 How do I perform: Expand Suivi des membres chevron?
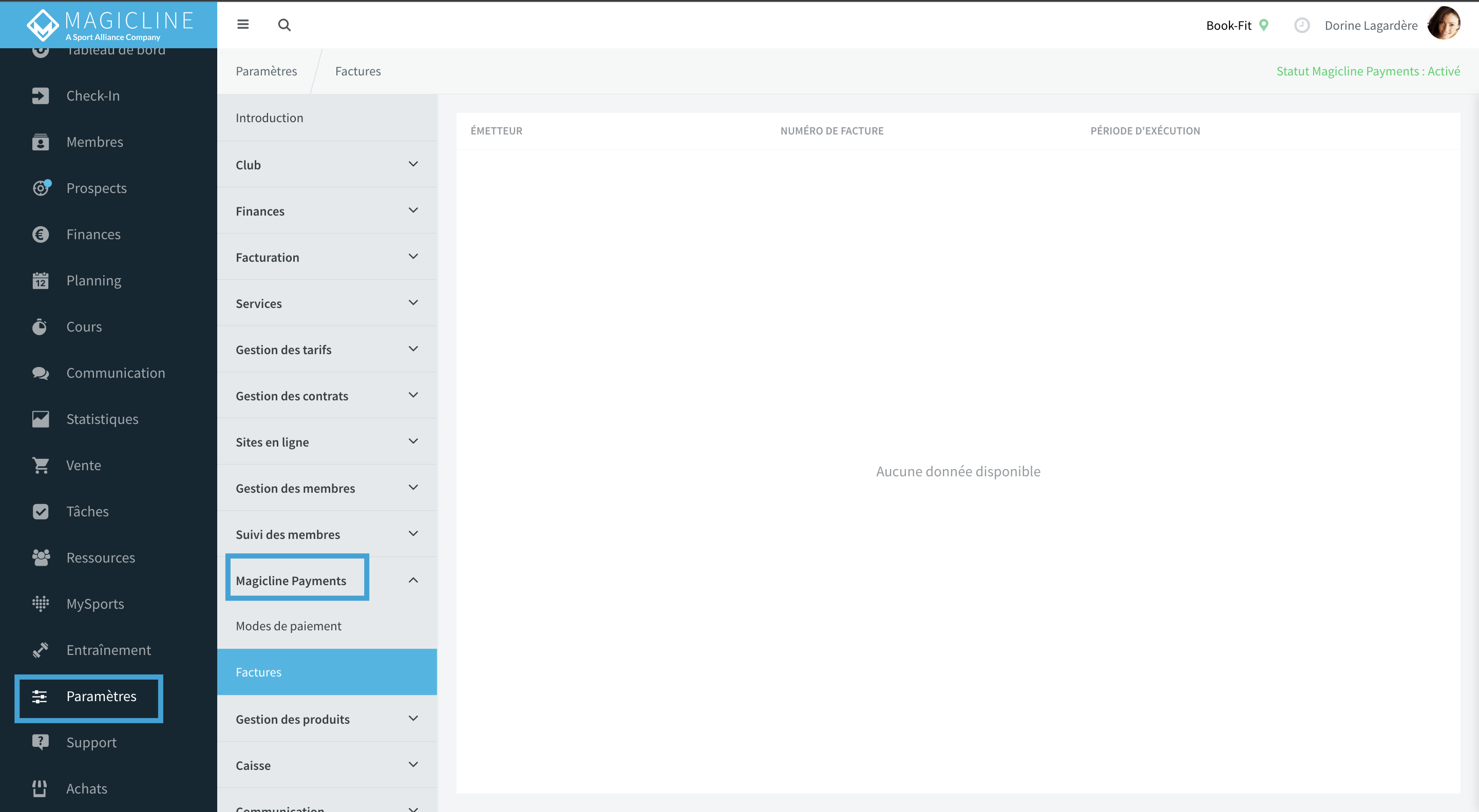[413, 534]
